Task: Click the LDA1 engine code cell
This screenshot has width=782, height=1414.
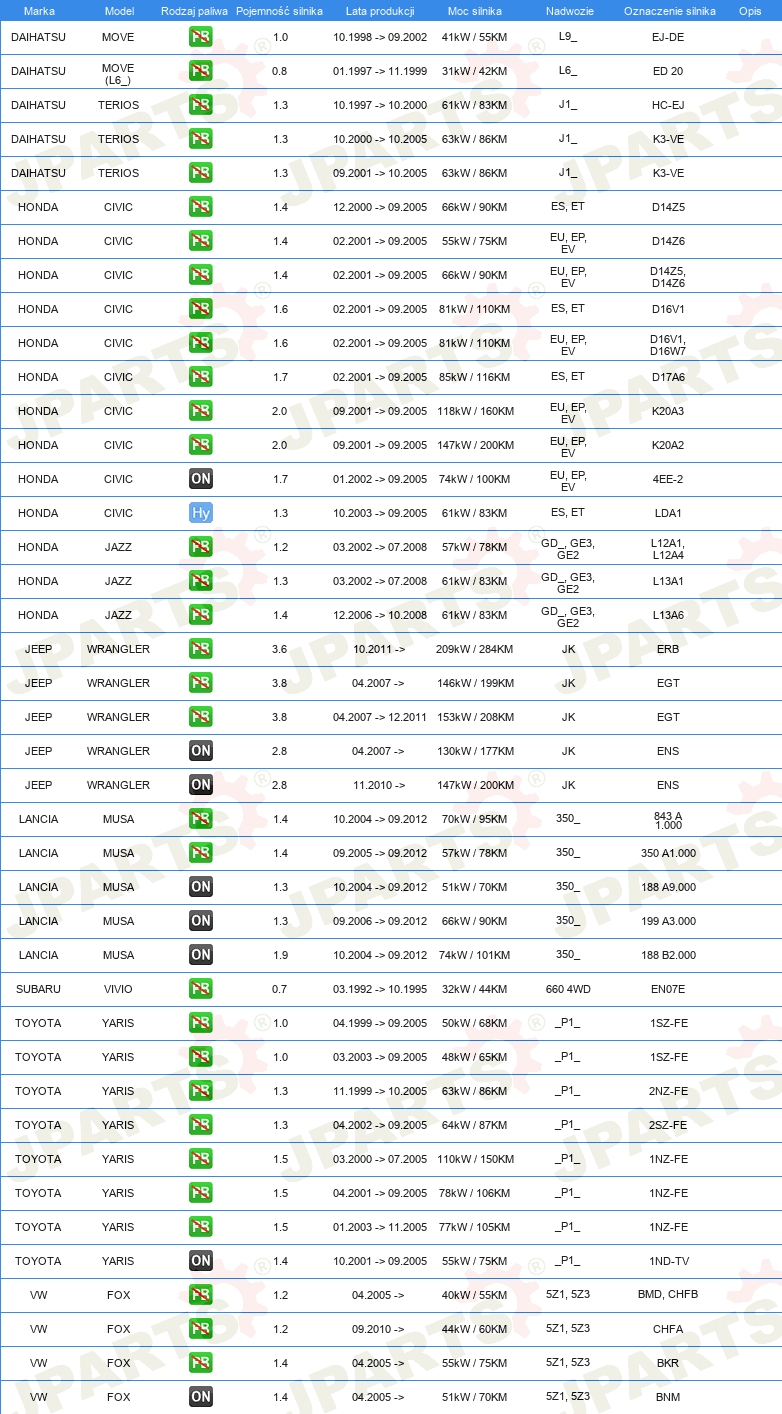Action: tap(668, 513)
